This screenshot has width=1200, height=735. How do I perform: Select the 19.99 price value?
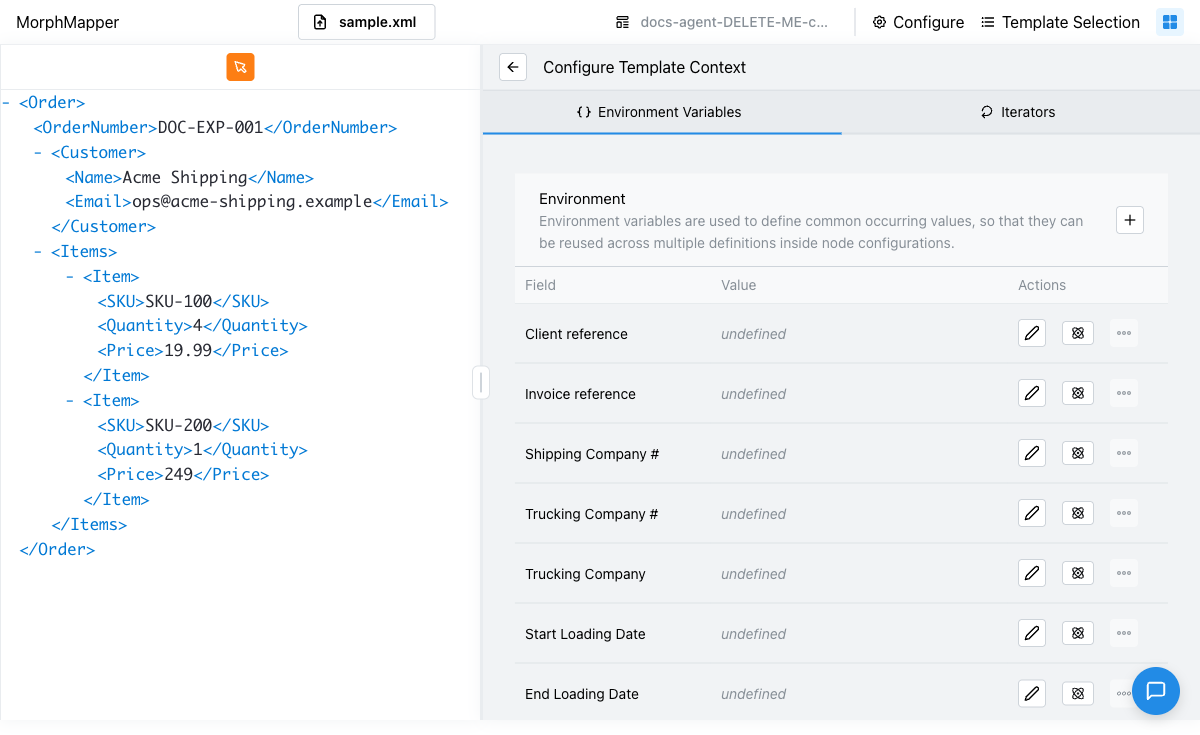point(188,350)
